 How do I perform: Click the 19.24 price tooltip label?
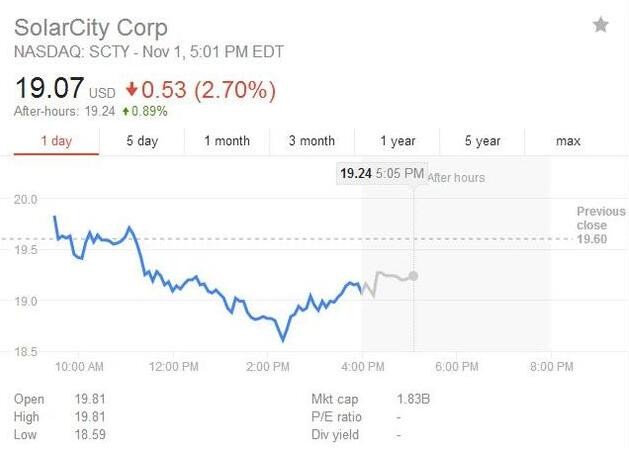(x=356, y=174)
